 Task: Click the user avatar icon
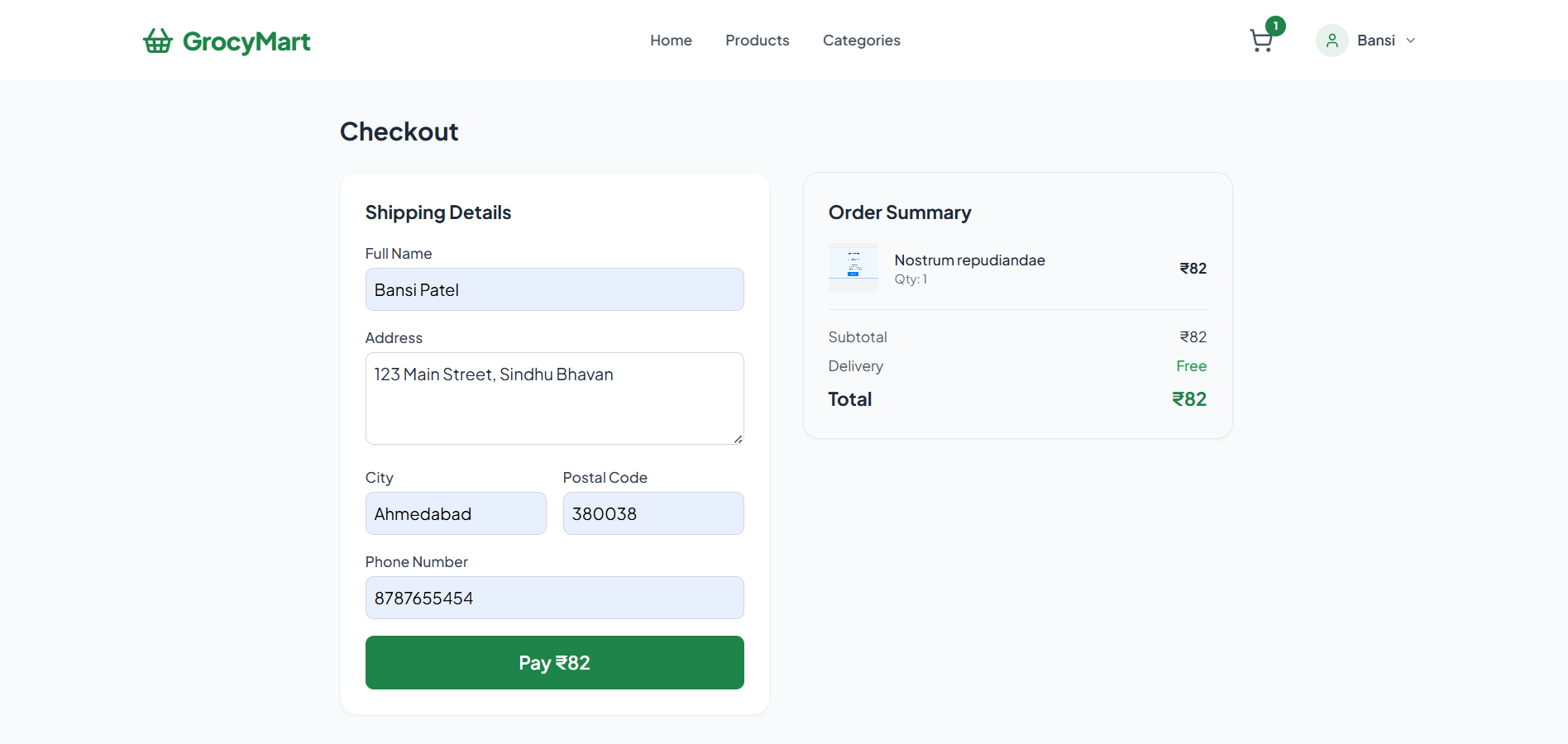coord(1332,41)
